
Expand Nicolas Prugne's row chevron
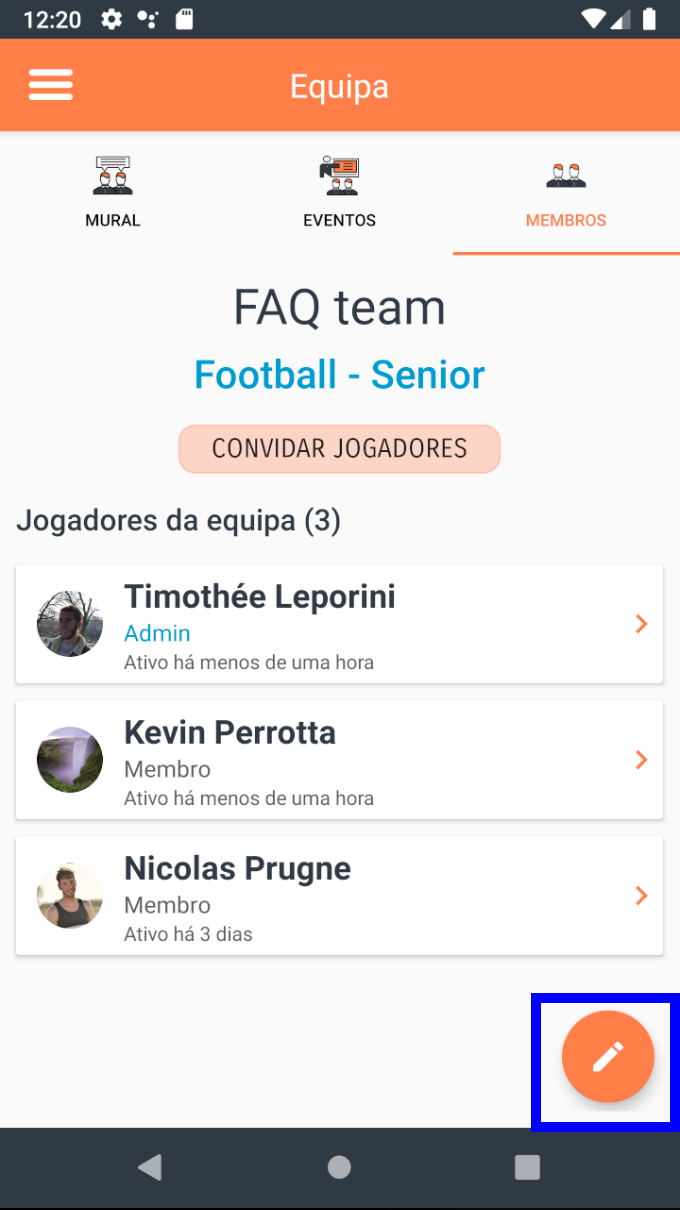[x=642, y=896]
